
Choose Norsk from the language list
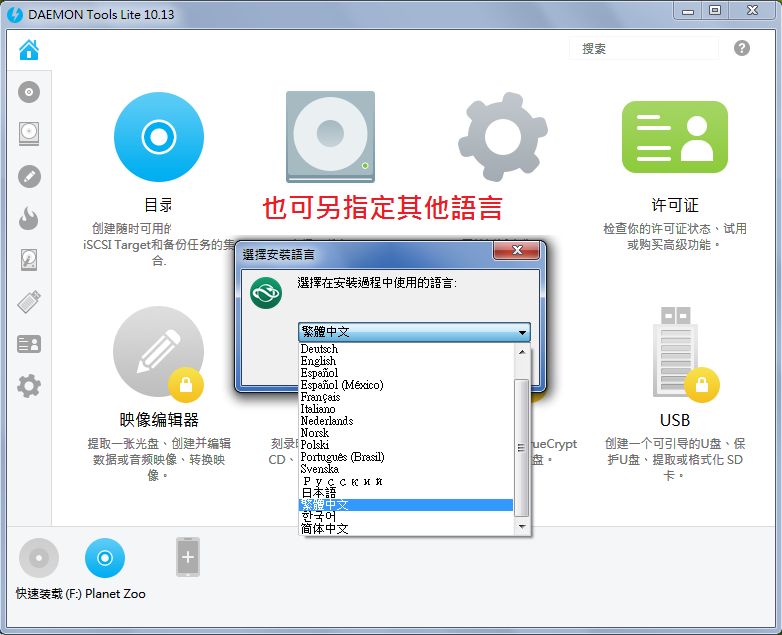pyautogui.click(x=406, y=432)
